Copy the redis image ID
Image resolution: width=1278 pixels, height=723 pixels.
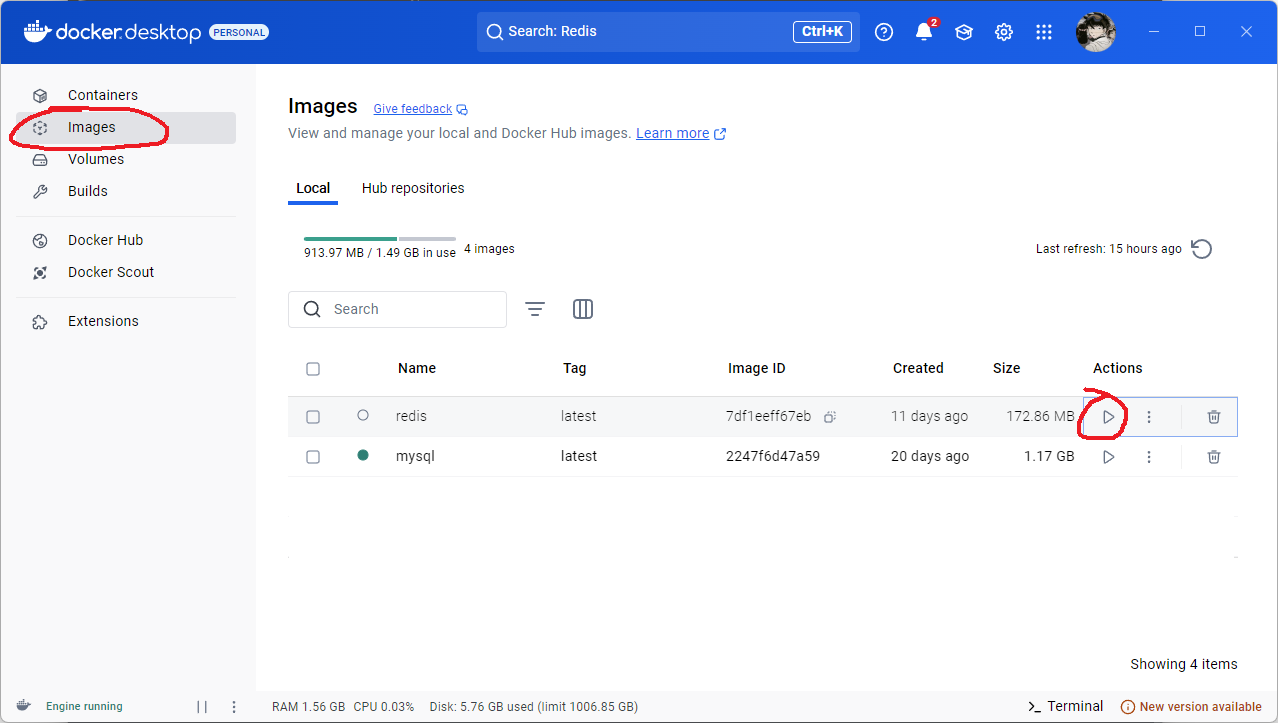829,417
